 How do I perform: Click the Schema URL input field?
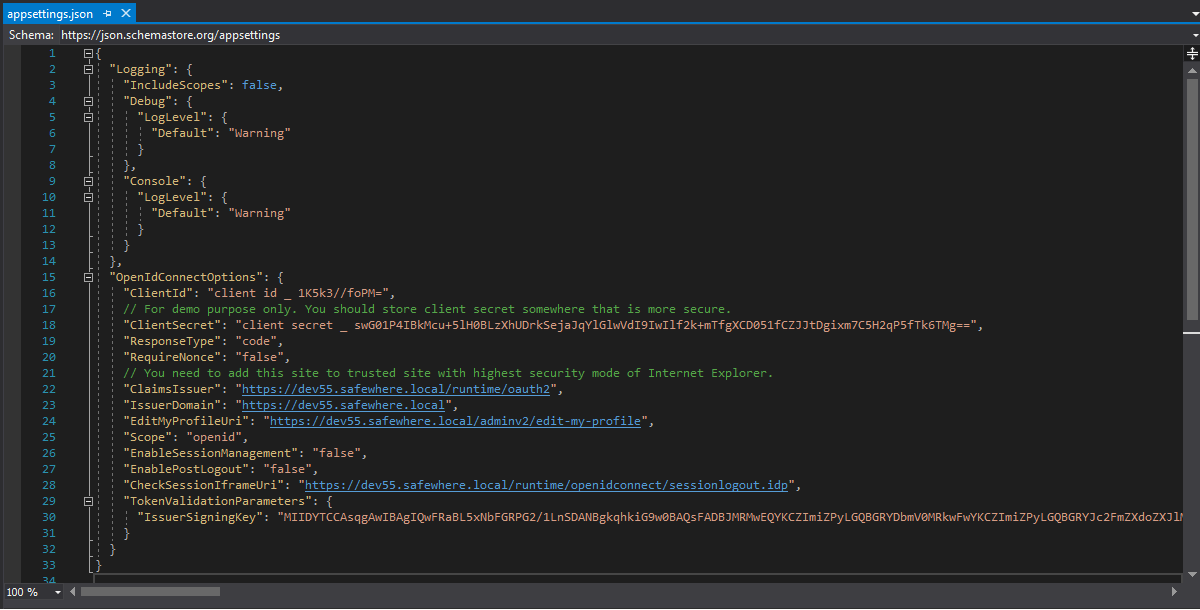(620, 34)
